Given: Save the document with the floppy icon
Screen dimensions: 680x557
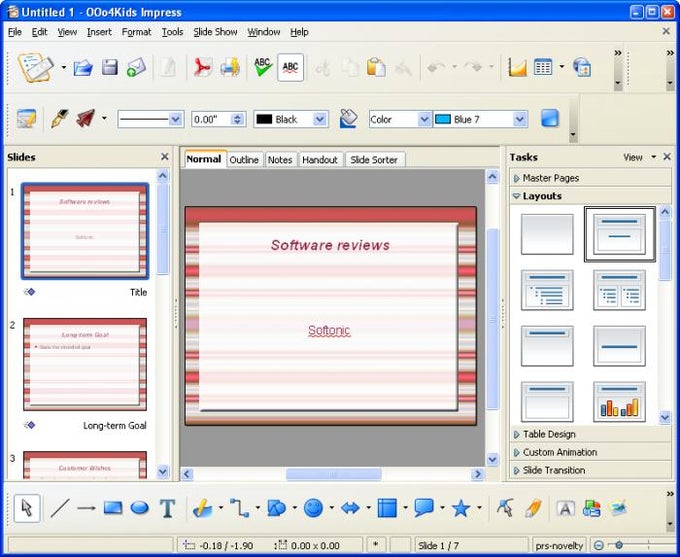Looking at the screenshot, I should click(x=110, y=68).
